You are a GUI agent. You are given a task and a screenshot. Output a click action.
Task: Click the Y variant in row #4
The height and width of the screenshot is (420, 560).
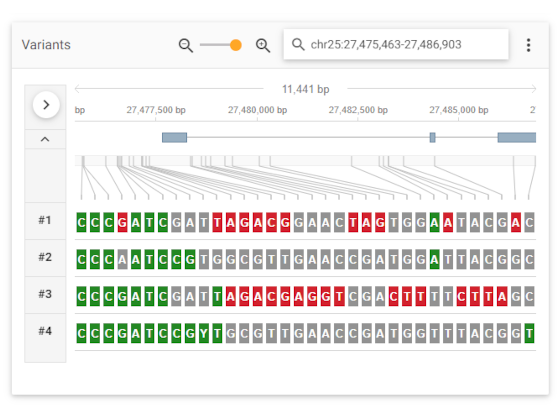coord(204,334)
